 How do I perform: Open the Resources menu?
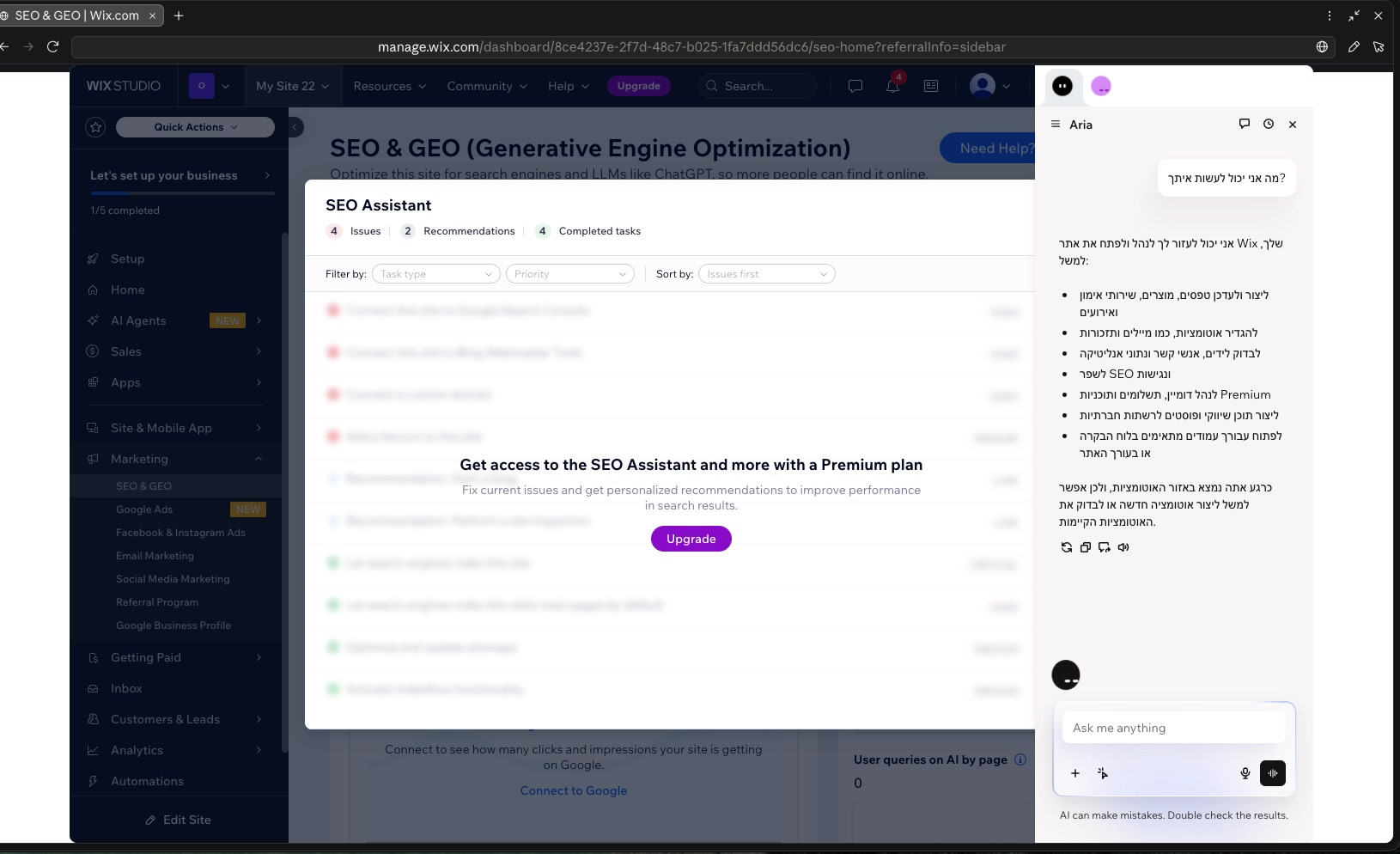390,86
